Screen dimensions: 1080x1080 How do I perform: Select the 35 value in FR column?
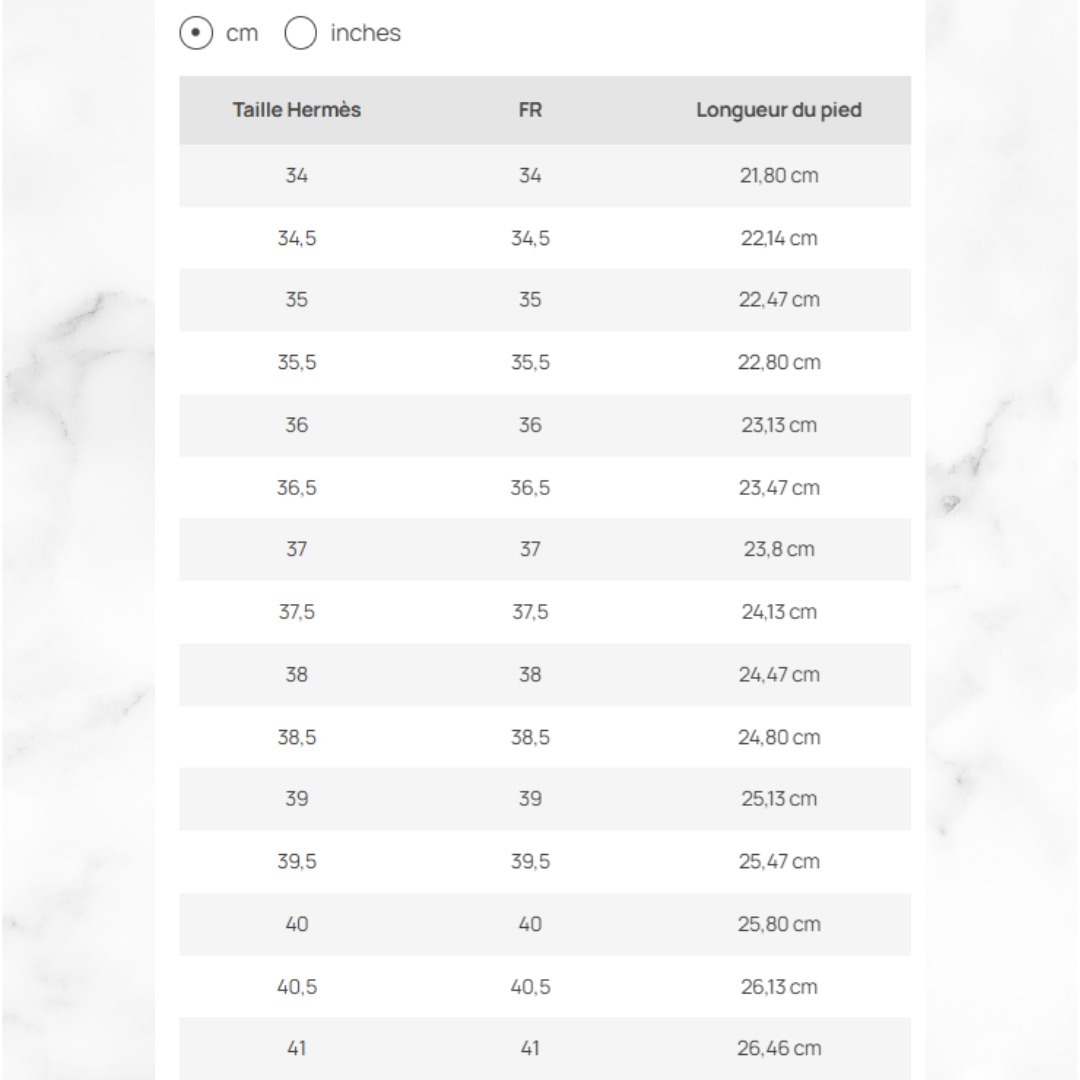(530, 300)
